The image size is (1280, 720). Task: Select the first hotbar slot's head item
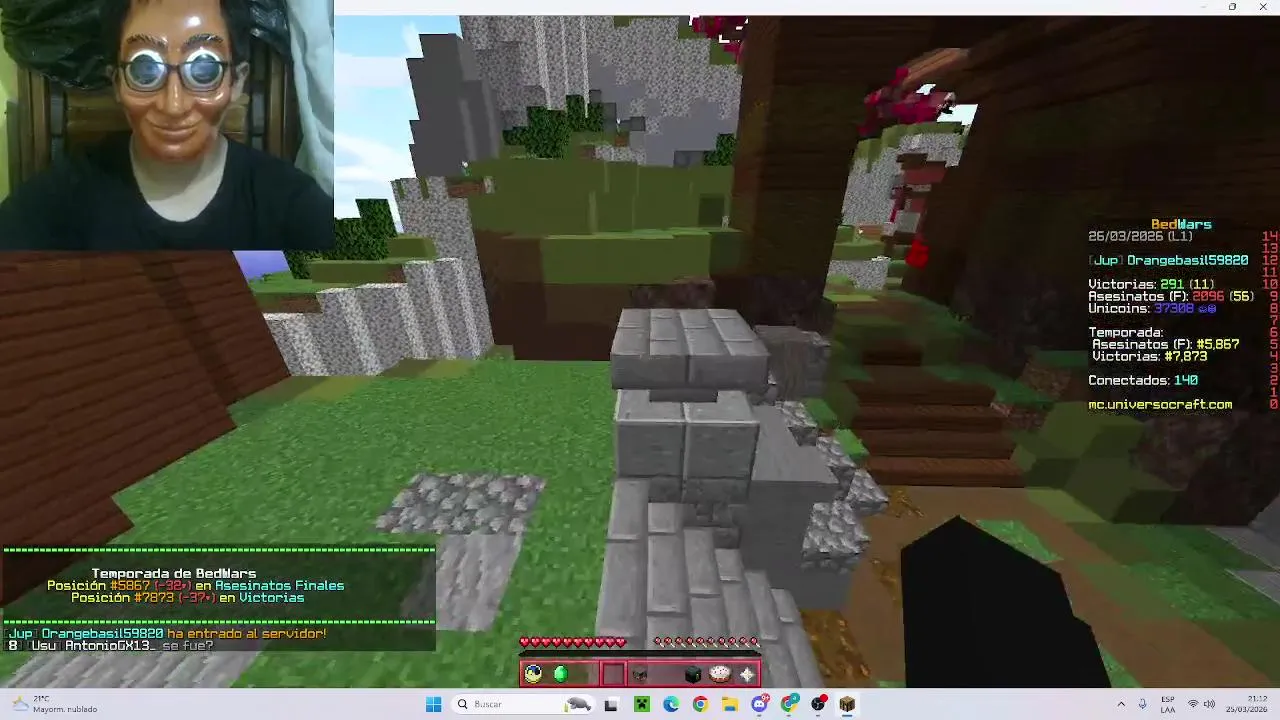pyautogui.click(x=533, y=674)
